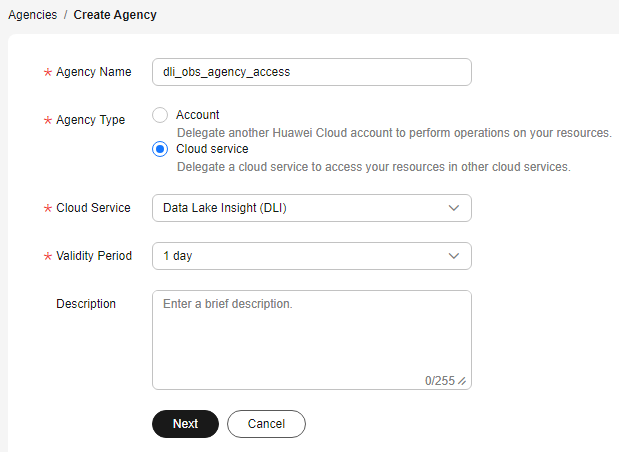Click the Agency Name label

(94, 72)
